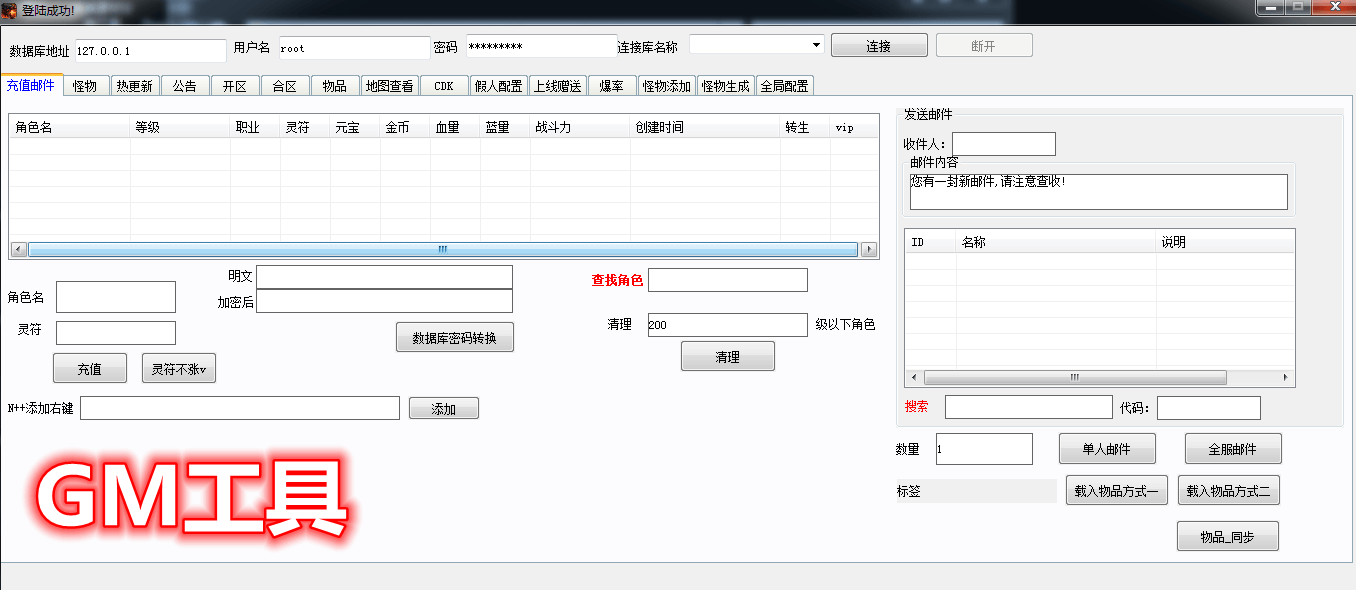Image resolution: width=1356 pixels, height=590 pixels.
Task: Click the 全服邮件 button
Action: tap(1233, 449)
